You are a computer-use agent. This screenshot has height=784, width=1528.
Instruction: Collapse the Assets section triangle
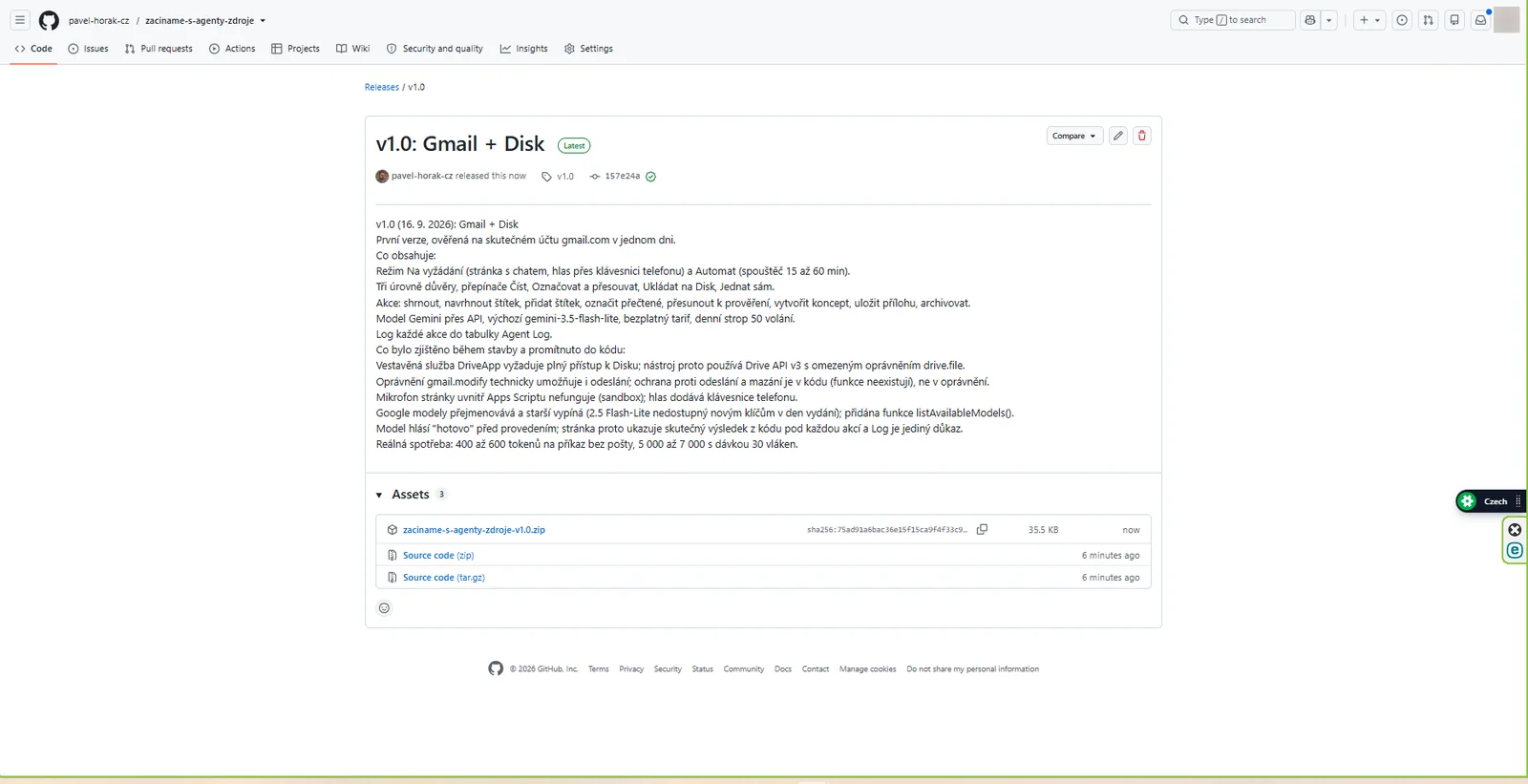point(379,495)
